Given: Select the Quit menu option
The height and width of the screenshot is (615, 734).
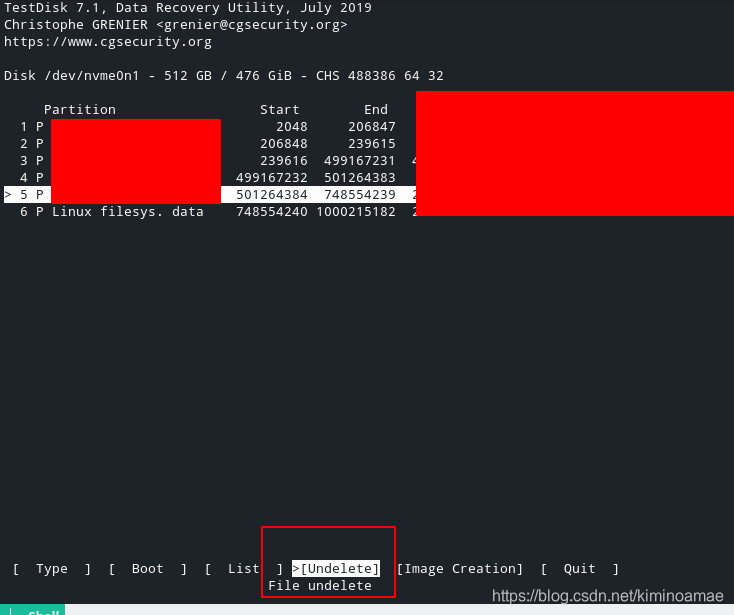Looking at the screenshot, I should [580, 569].
